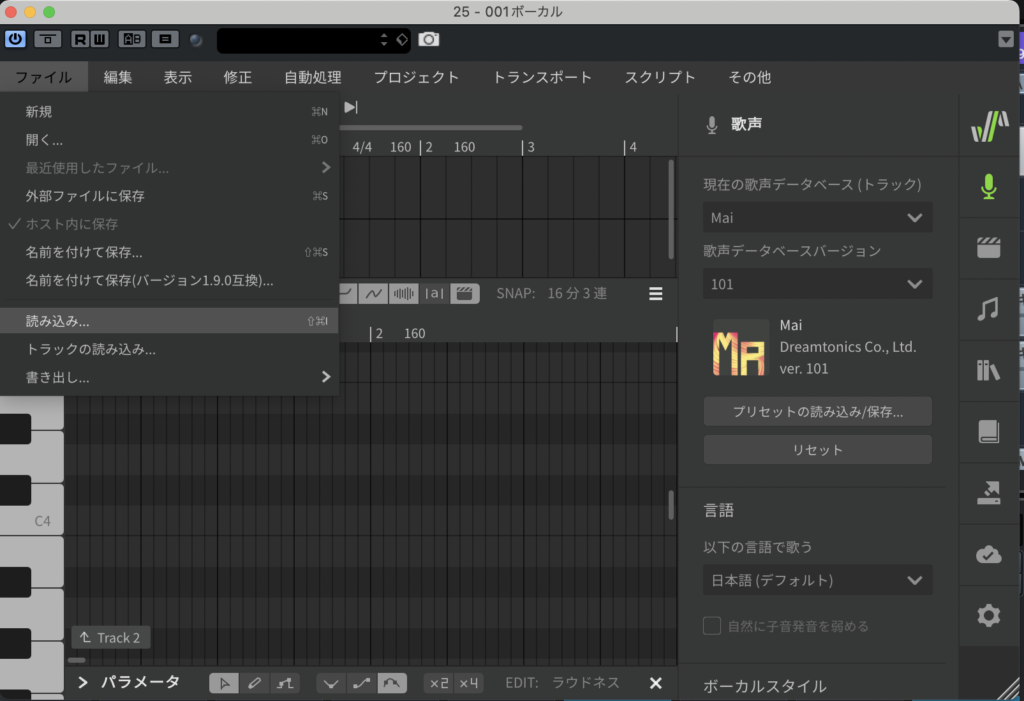Click the cloud check icon in the sidebar
This screenshot has width=1024, height=701.
988,554
